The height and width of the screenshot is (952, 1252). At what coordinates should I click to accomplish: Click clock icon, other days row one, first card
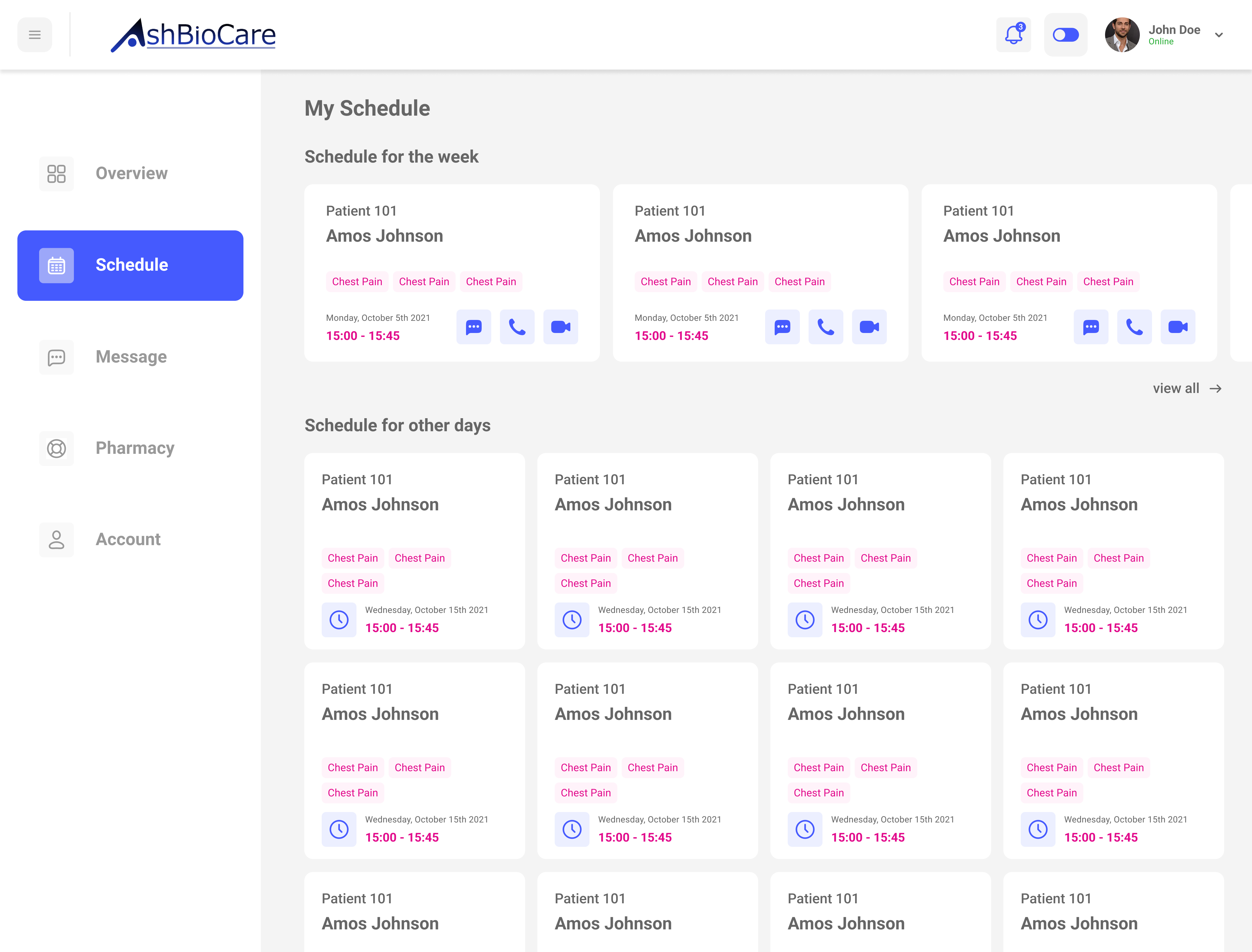[x=339, y=620]
